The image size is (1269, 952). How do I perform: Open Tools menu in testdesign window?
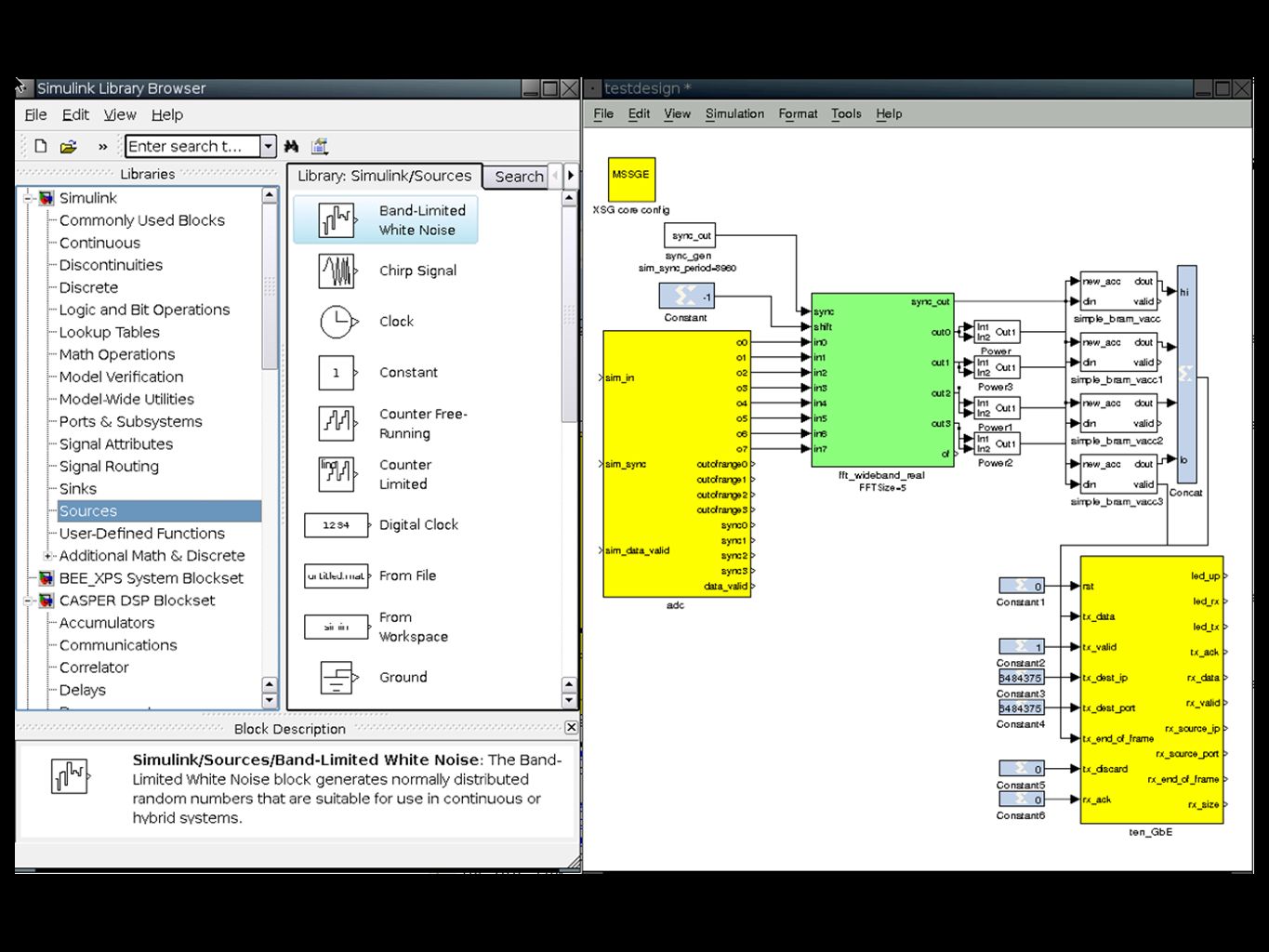coord(846,113)
